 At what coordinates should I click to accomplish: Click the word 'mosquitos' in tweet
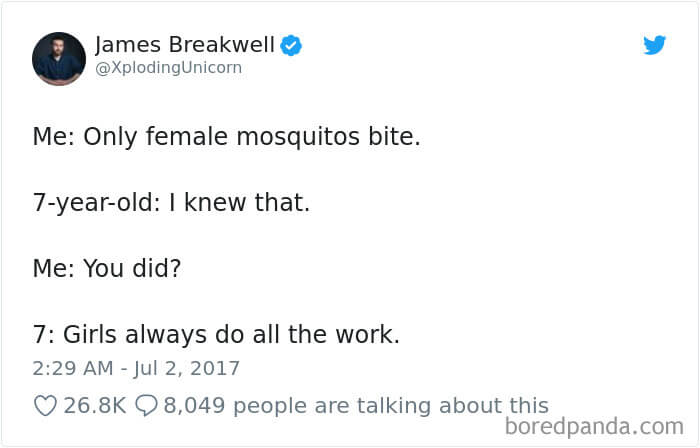298,137
